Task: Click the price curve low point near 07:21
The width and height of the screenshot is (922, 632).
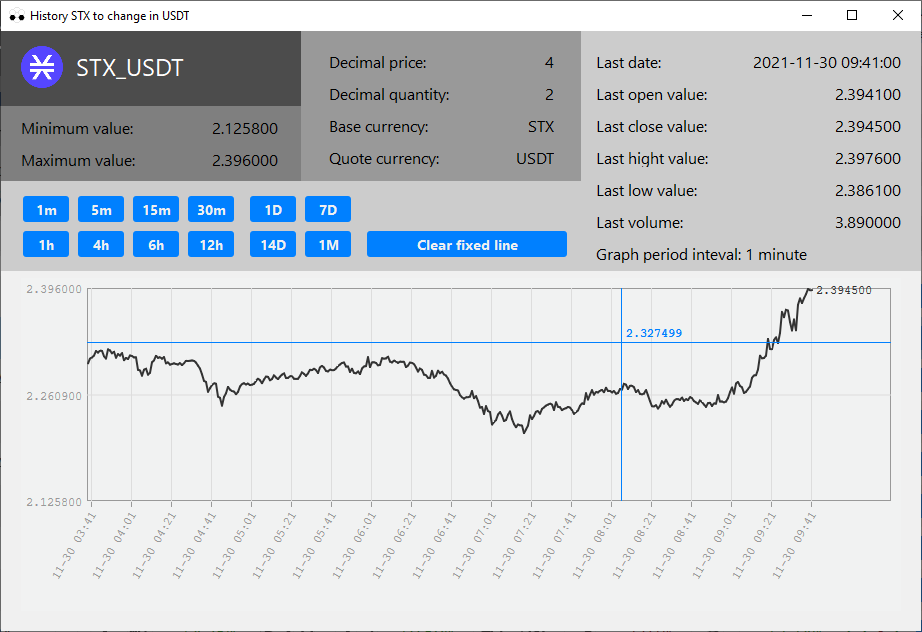Action: (x=525, y=432)
